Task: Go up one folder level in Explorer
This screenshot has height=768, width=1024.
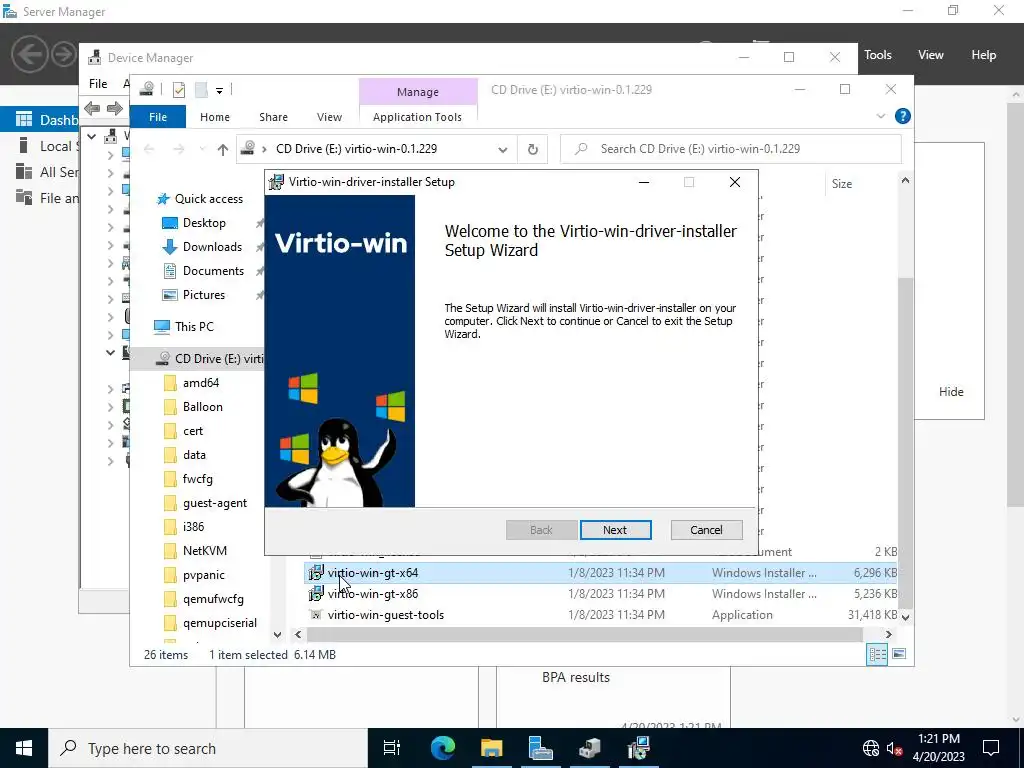Action: pos(223,149)
